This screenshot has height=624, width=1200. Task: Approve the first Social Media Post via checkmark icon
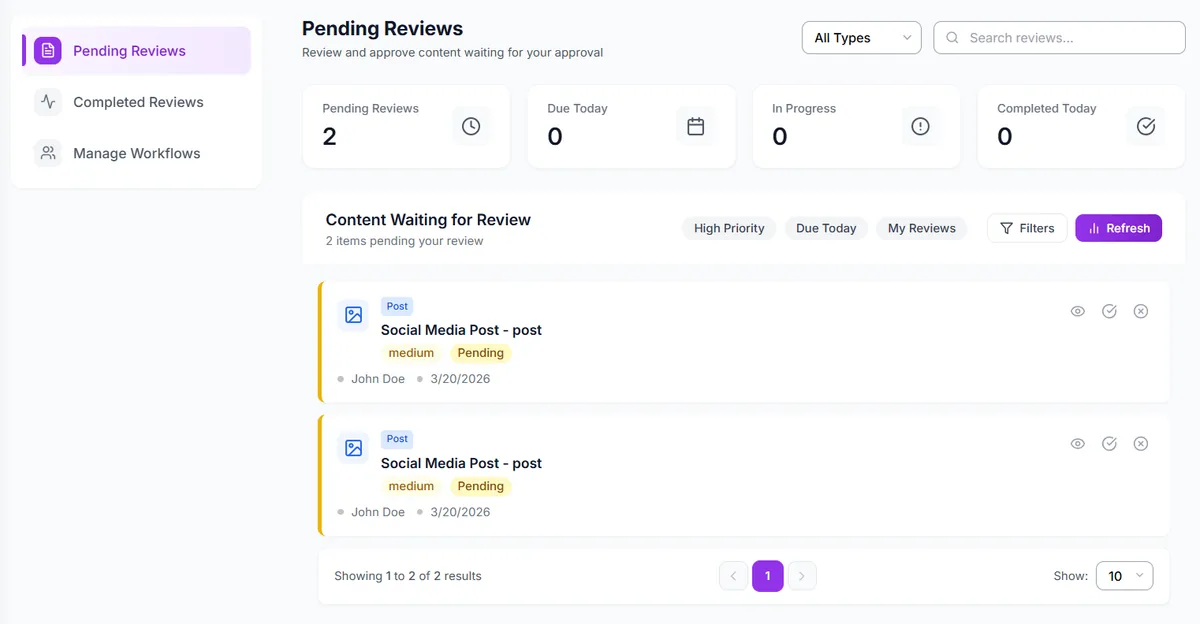coord(1109,311)
